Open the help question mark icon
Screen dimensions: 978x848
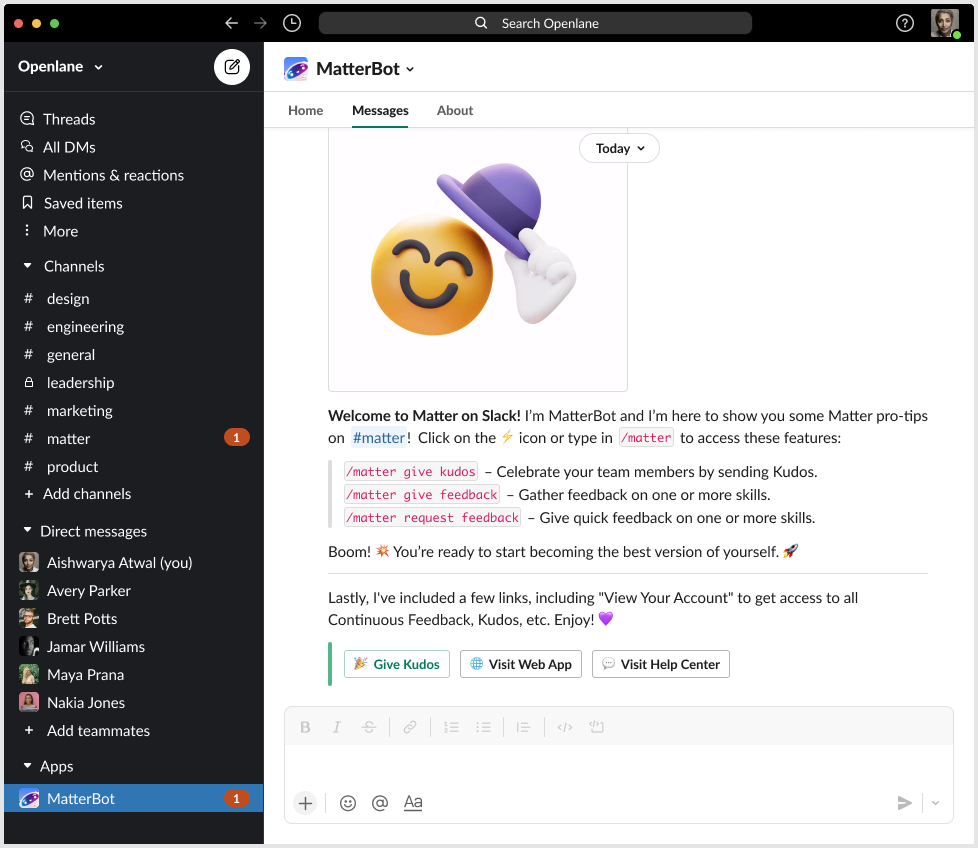[x=904, y=23]
